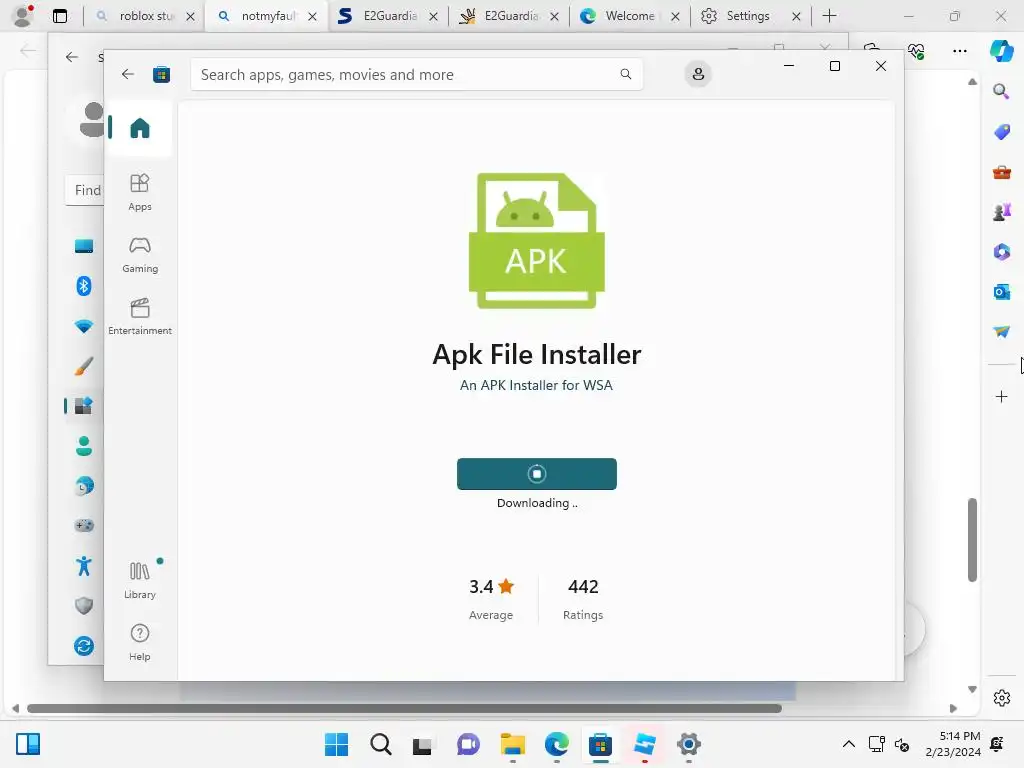Open the Store account profile icon
Screen dimensions: 1024x768
(x=698, y=74)
